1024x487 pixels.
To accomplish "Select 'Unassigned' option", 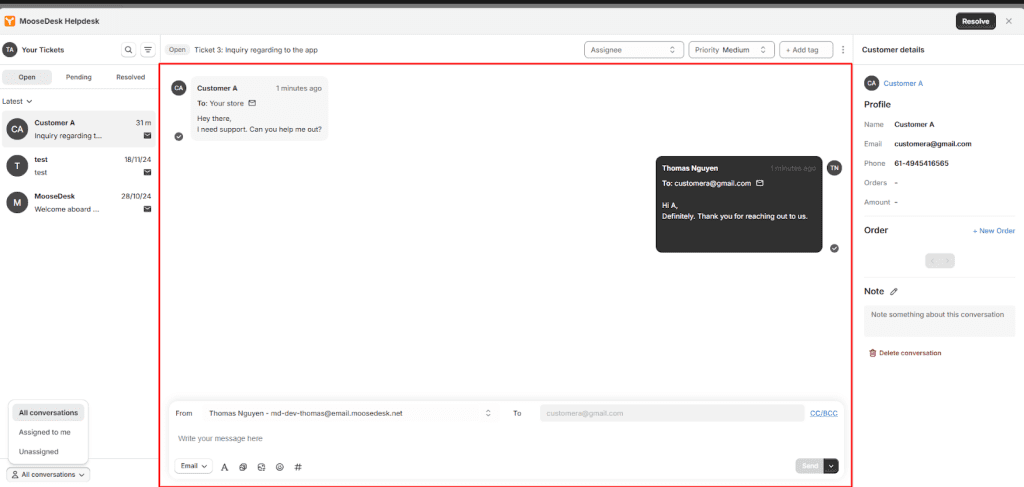I will pyautogui.click(x=39, y=452).
